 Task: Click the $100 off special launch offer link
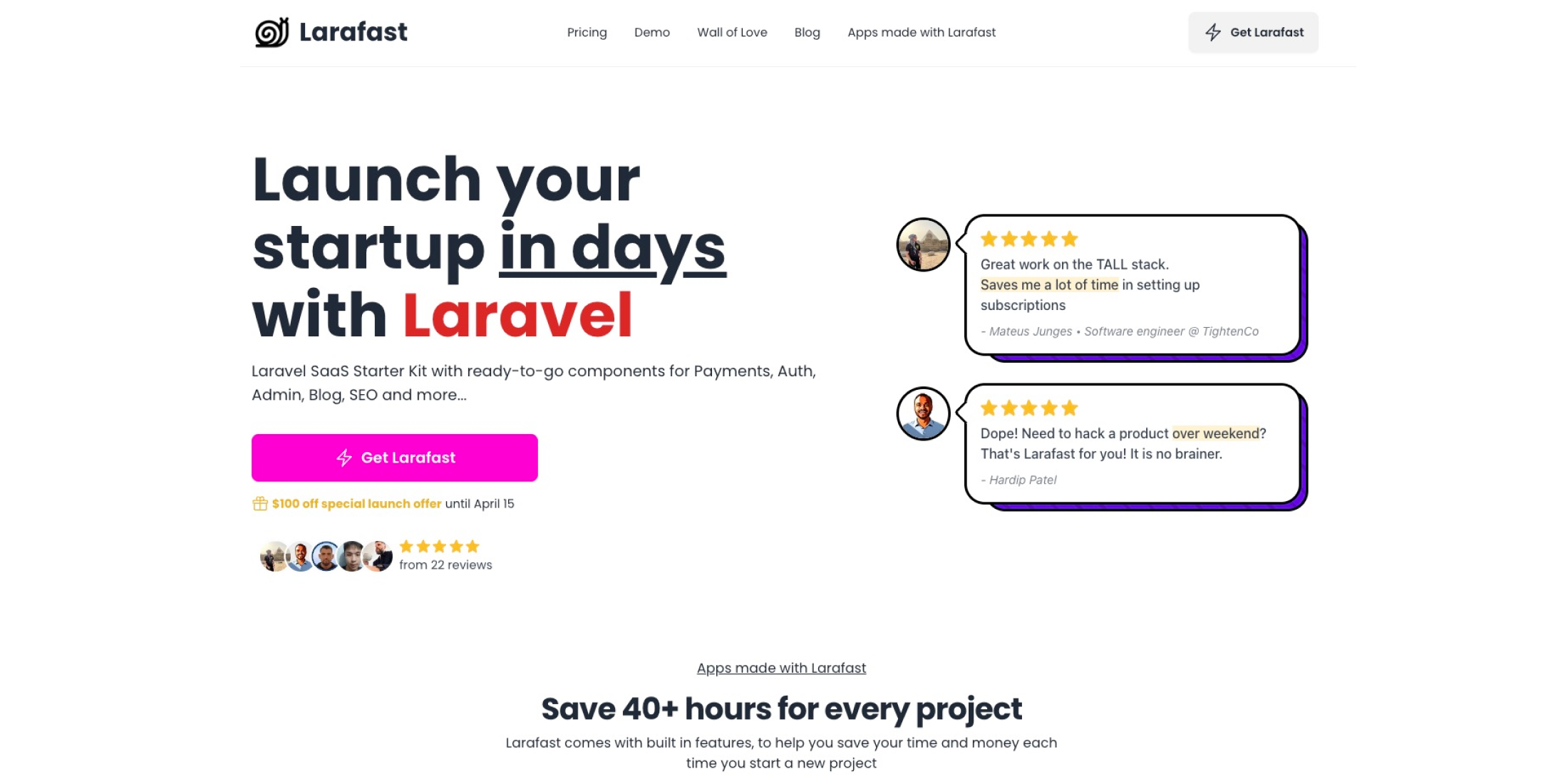point(357,503)
